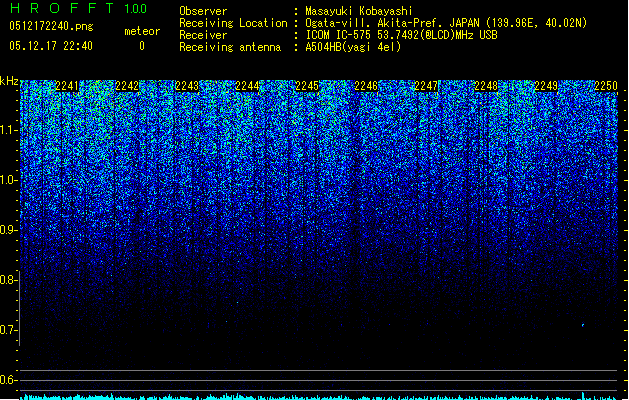Screen dimensions: 629x400
Task: Click the meteor label
Action: (142, 31)
